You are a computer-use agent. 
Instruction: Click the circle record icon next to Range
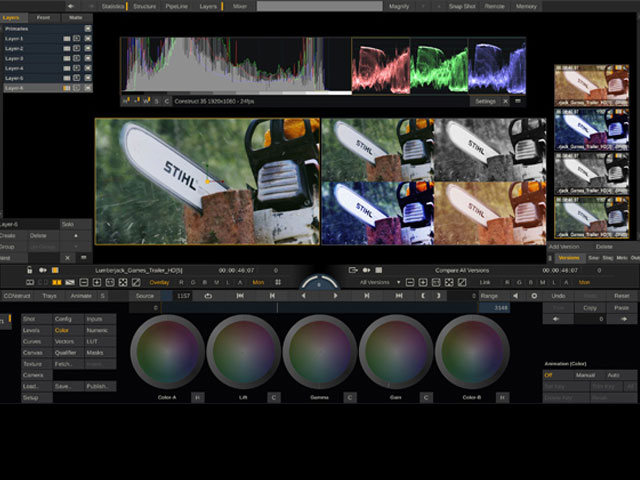point(534,296)
